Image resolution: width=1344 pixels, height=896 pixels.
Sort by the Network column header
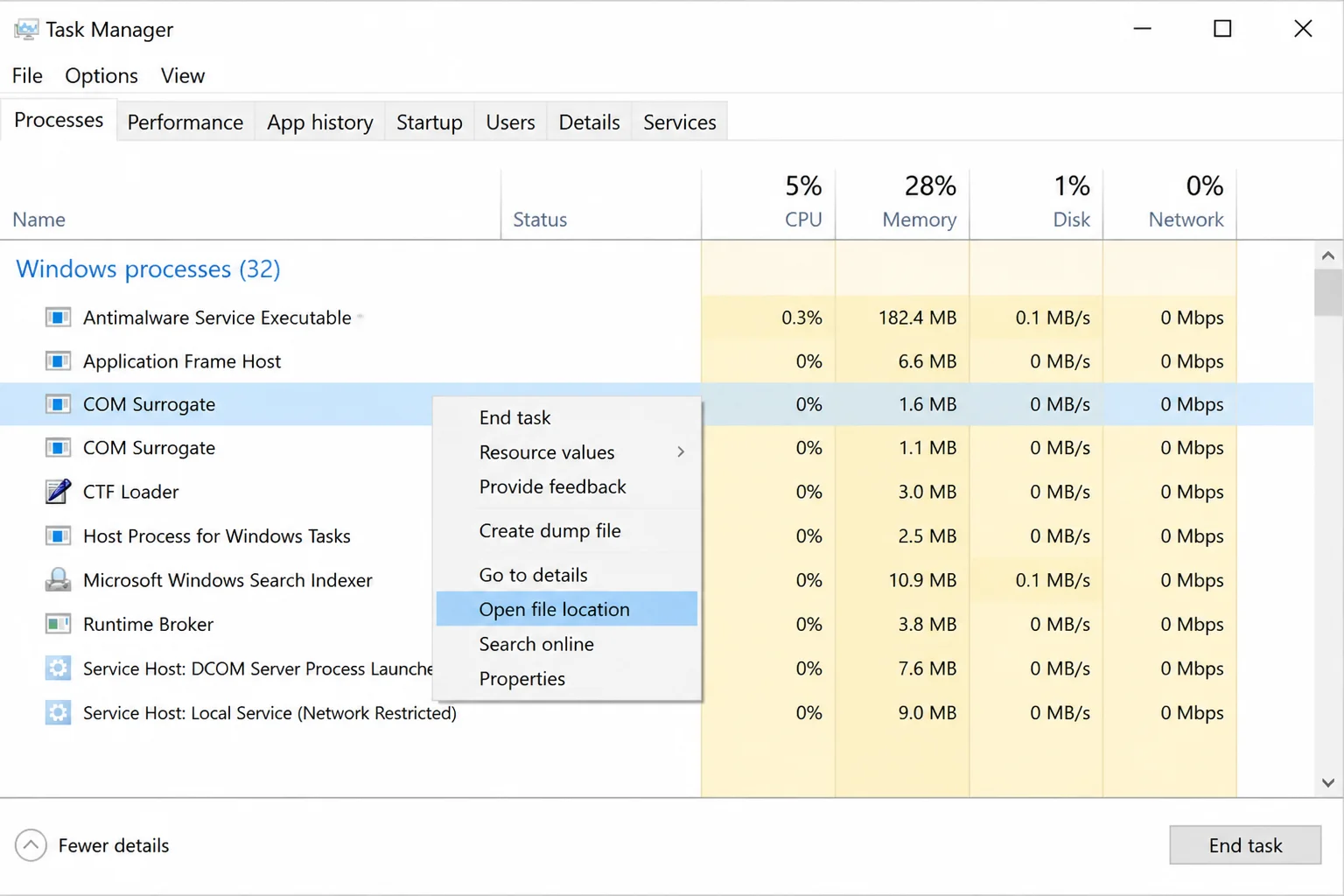click(x=1170, y=204)
